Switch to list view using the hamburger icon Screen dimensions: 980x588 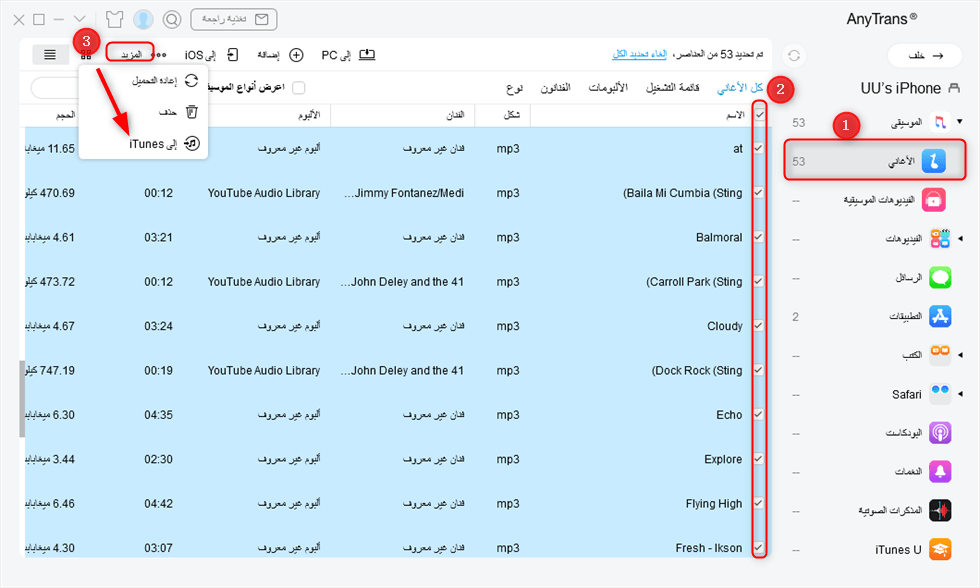pos(49,54)
